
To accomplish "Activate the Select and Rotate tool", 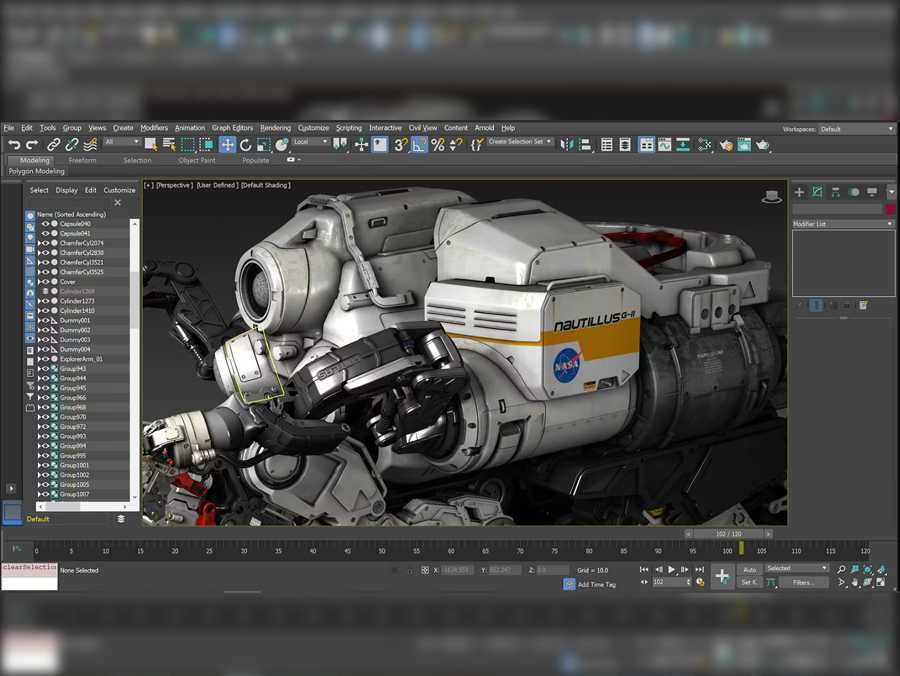I will pos(246,145).
